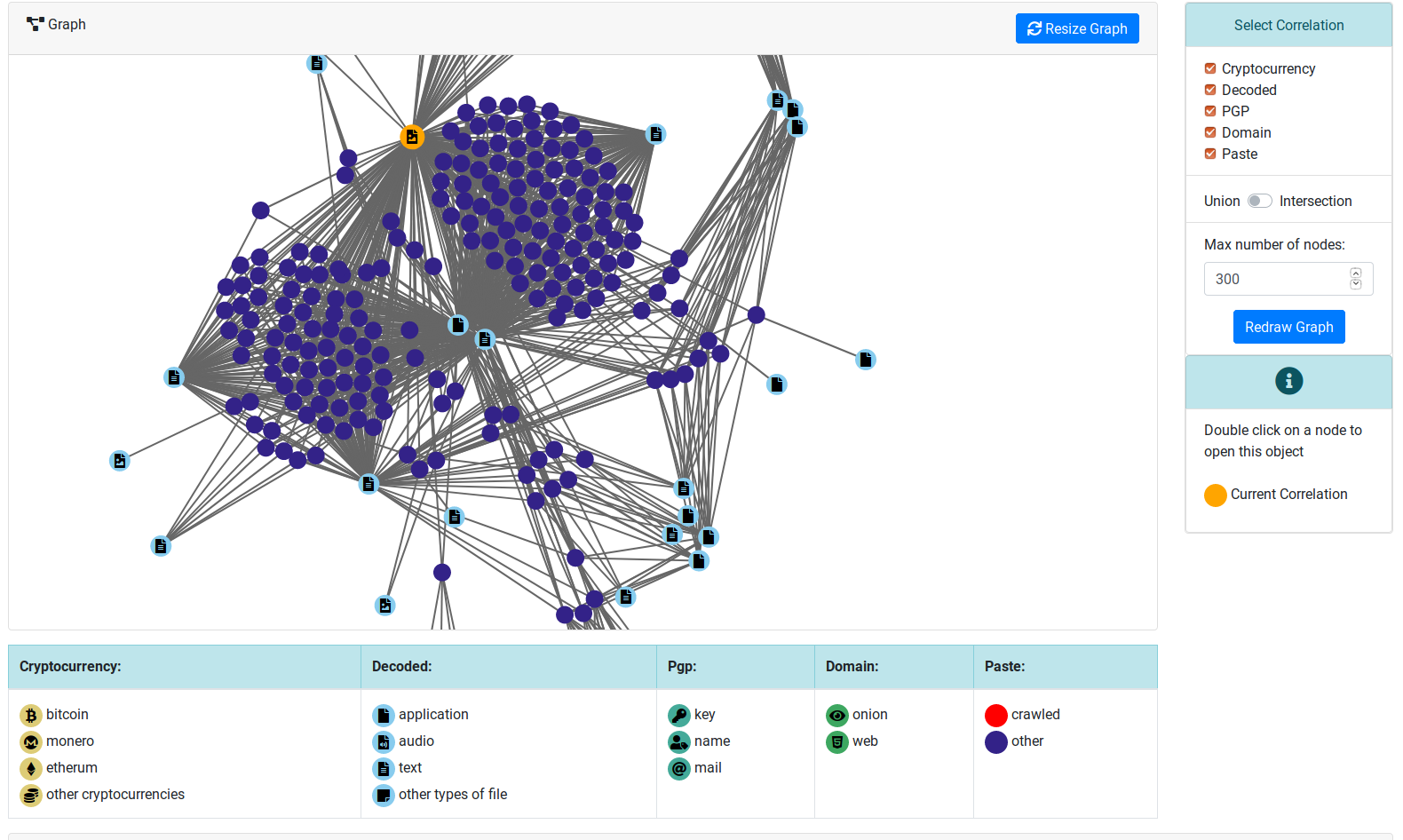Click the info icon in the side panel
Screen dimensions: 1403x840
[x=1288, y=381]
